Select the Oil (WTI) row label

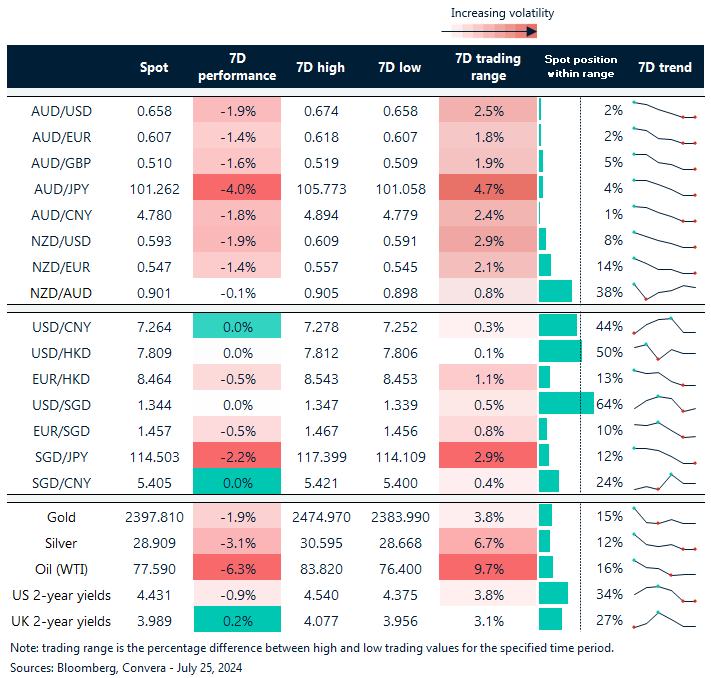61,569
